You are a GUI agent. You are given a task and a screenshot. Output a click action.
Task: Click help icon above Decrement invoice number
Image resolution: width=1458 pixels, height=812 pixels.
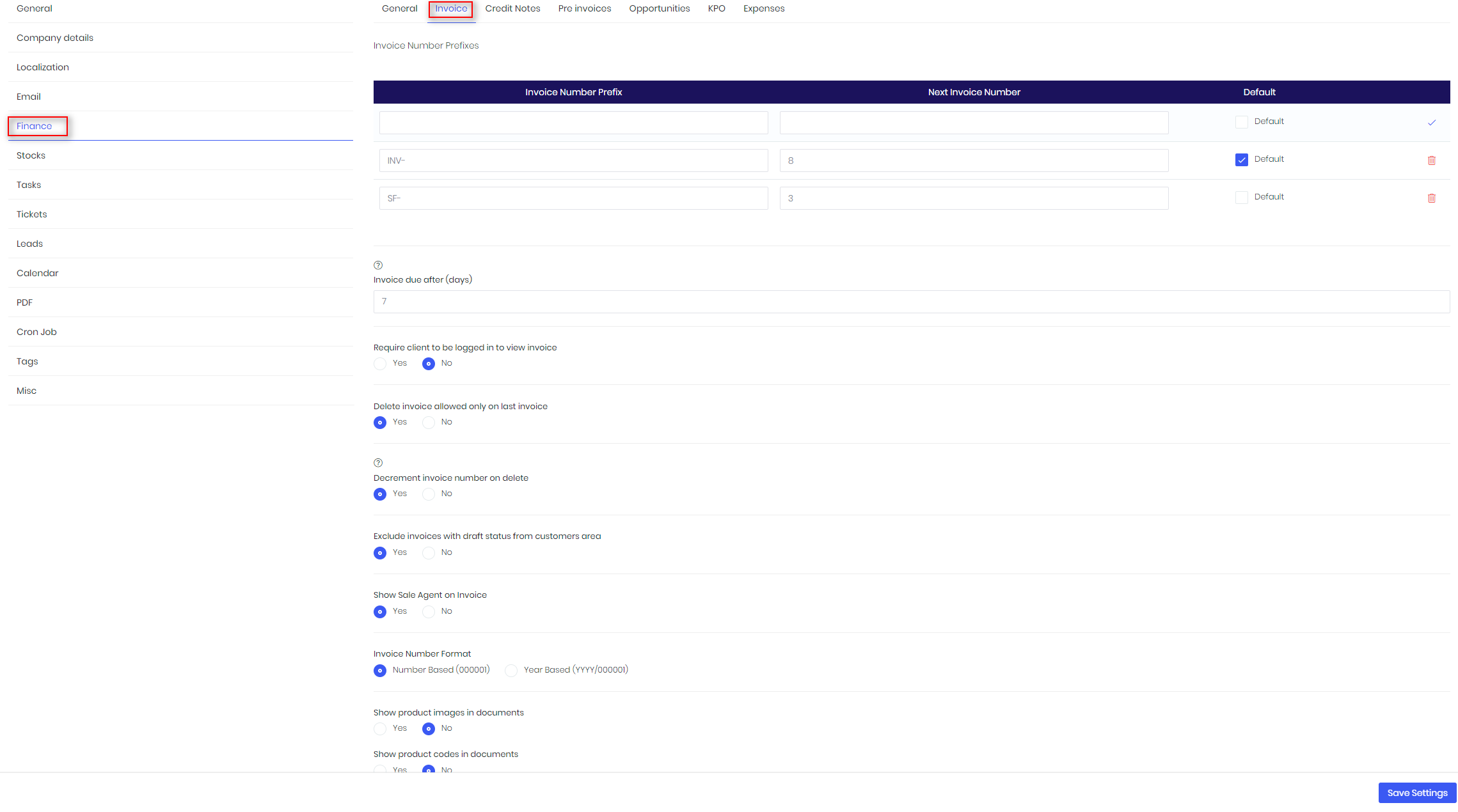pos(378,463)
